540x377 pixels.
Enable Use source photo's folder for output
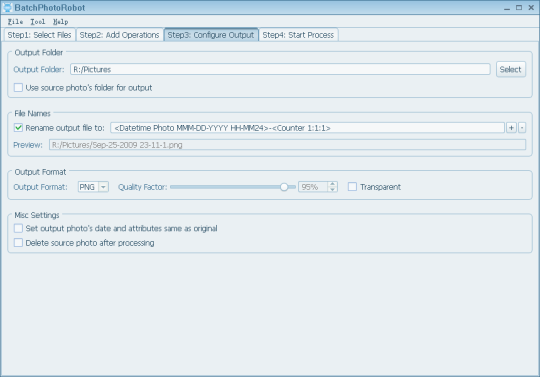point(18,87)
